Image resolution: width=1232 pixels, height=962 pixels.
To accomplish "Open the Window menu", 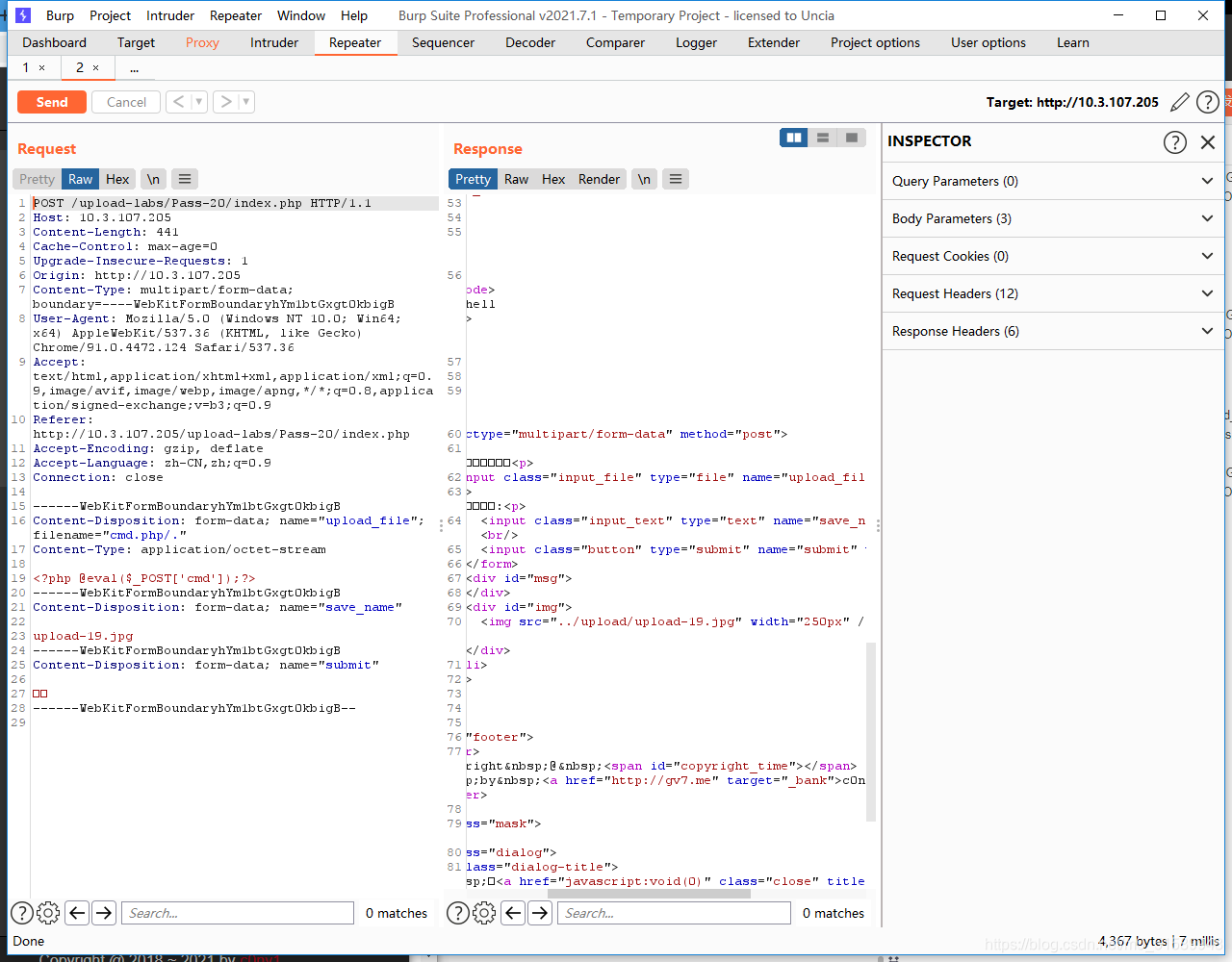I will (x=301, y=15).
